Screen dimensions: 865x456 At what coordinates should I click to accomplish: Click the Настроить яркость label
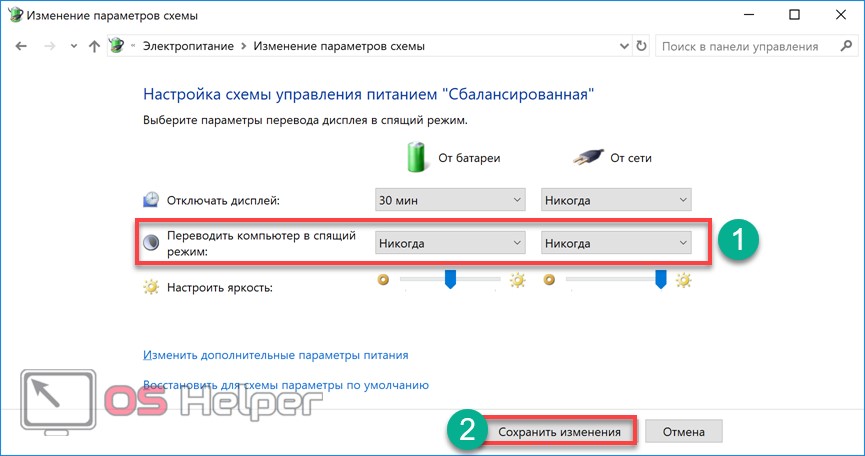coord(220,288)
